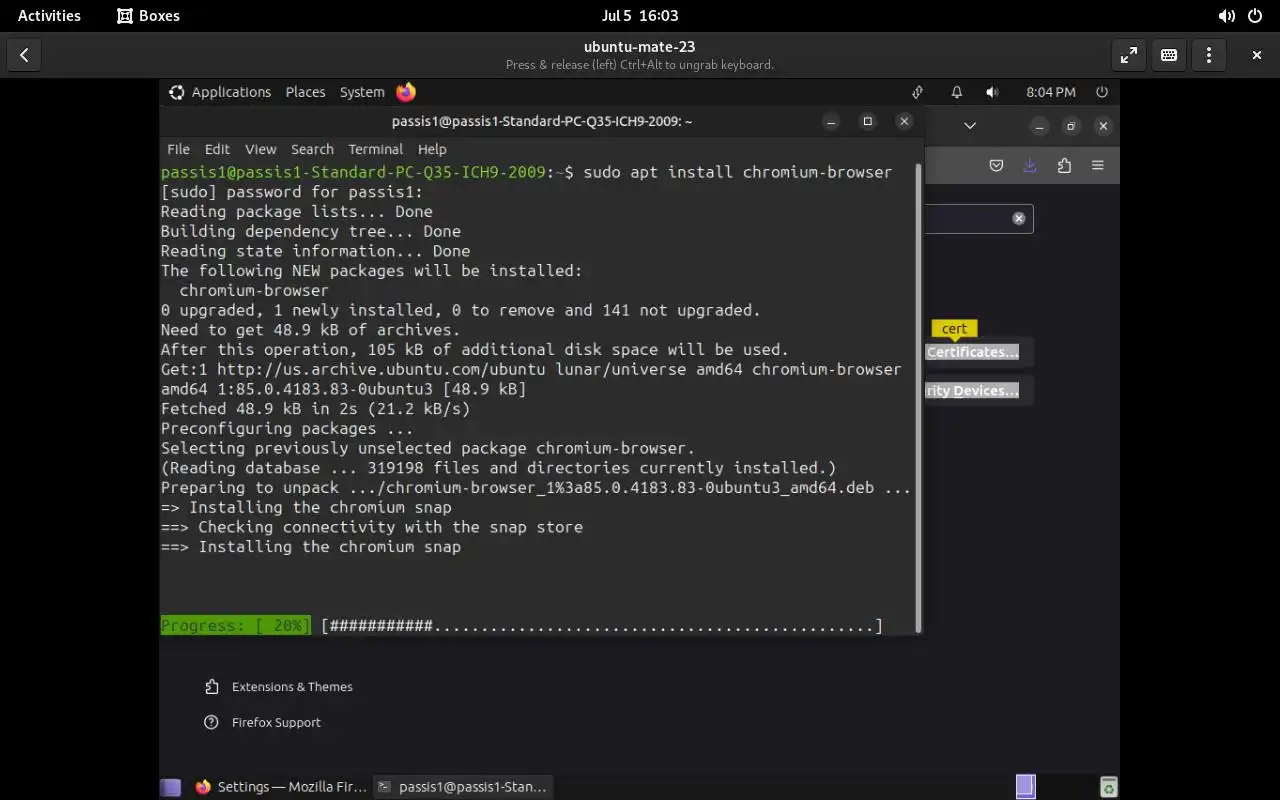
Task: Open the GNOME top bar power icon
Action: pyautogui.click(x=1255, y=15)
